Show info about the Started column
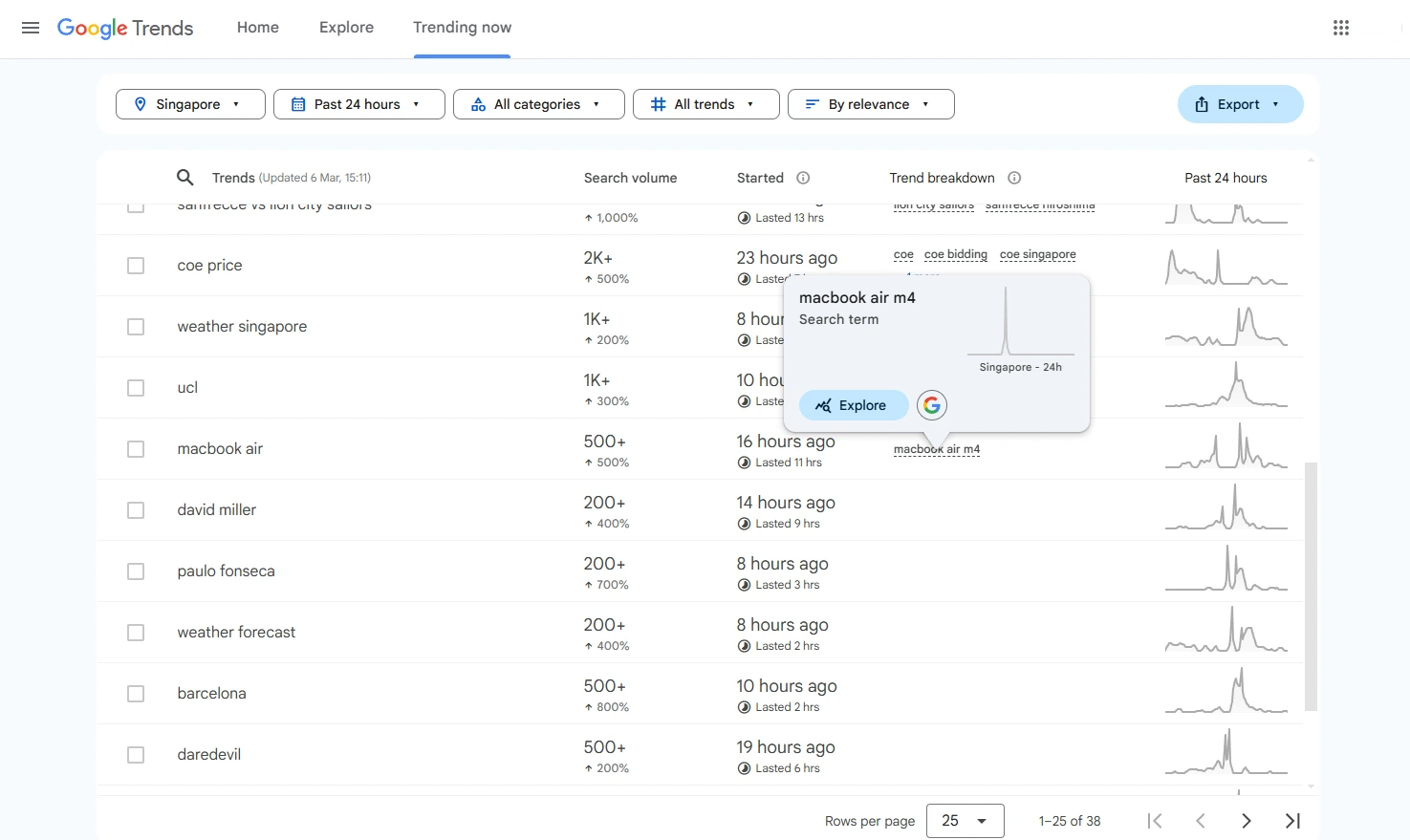Viewport: 1410px width, 840px height. (x=803, y=178)
